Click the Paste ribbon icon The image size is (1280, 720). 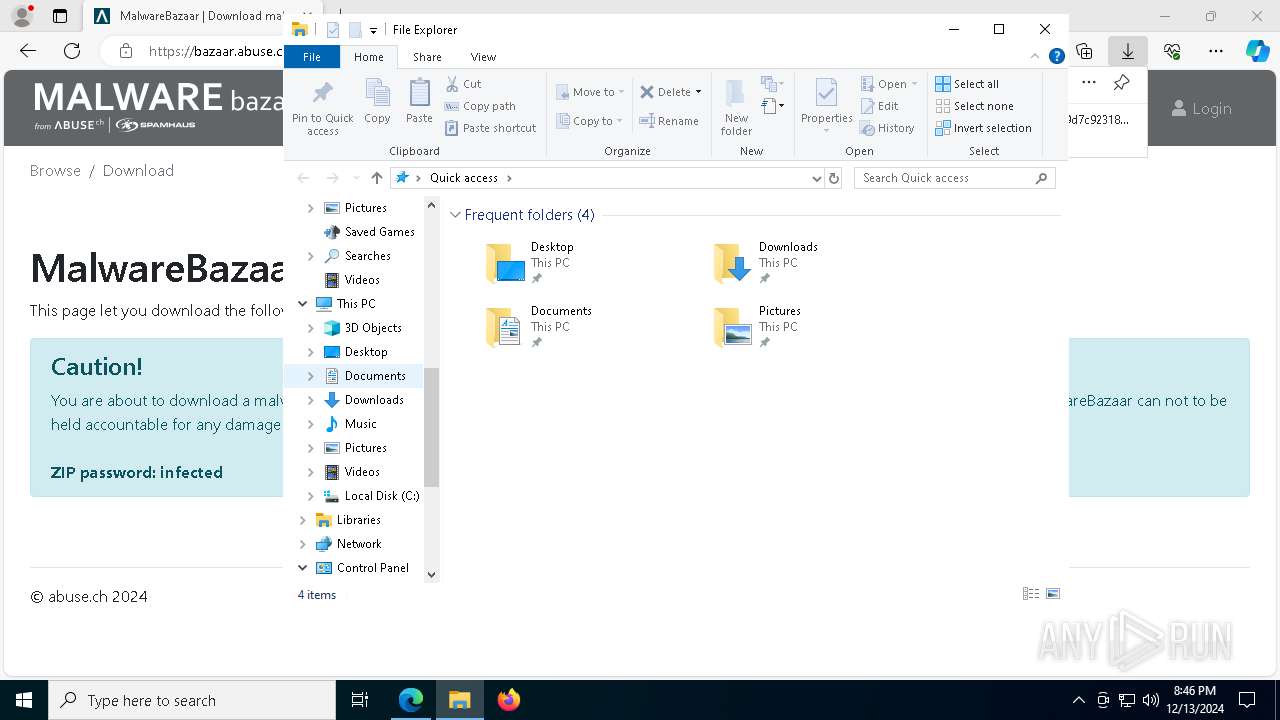[419, 93]
